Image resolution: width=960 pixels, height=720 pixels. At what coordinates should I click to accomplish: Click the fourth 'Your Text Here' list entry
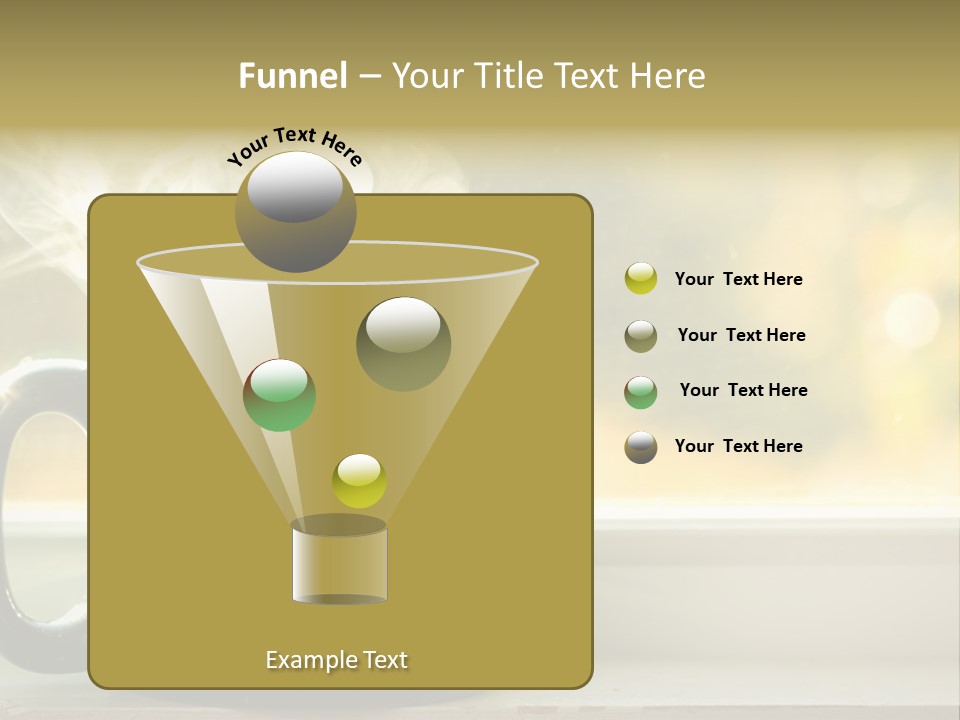[738, 447]
